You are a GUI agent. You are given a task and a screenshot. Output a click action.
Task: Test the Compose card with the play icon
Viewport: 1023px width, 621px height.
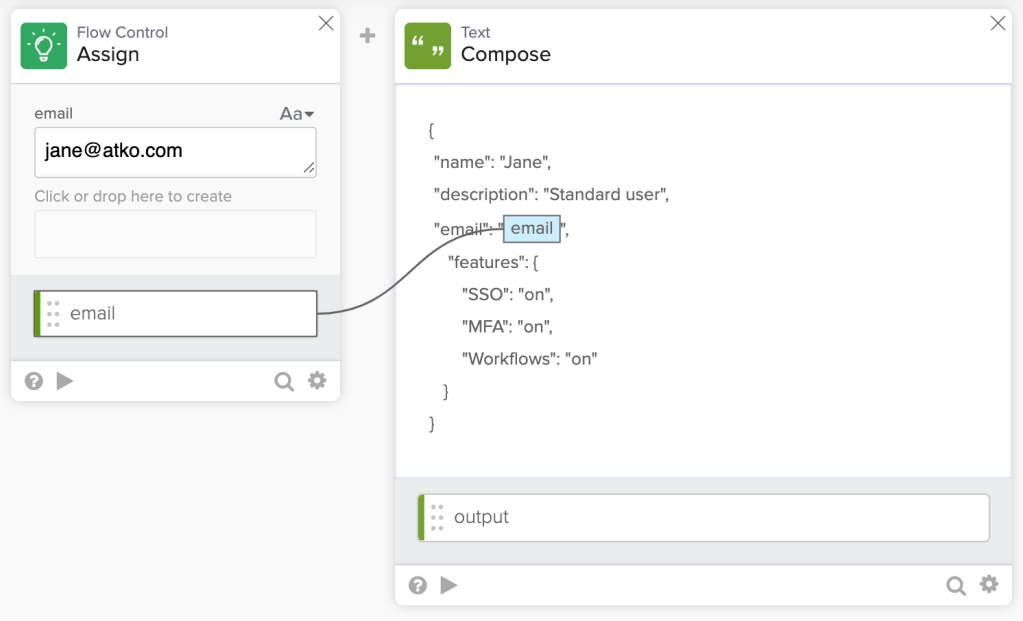[x=448, y=585]
